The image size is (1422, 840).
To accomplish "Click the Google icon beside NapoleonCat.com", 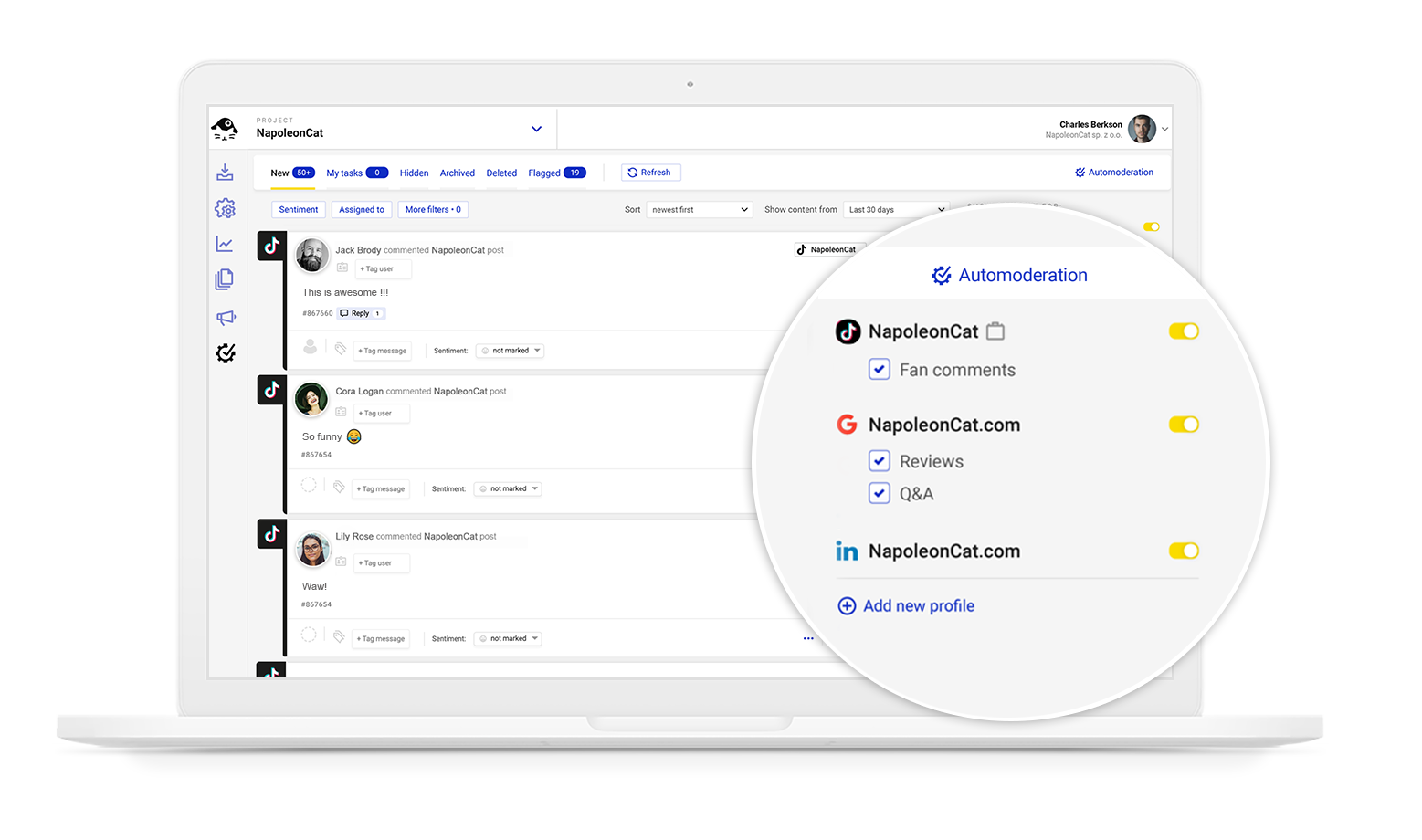I will coord(848,425).
